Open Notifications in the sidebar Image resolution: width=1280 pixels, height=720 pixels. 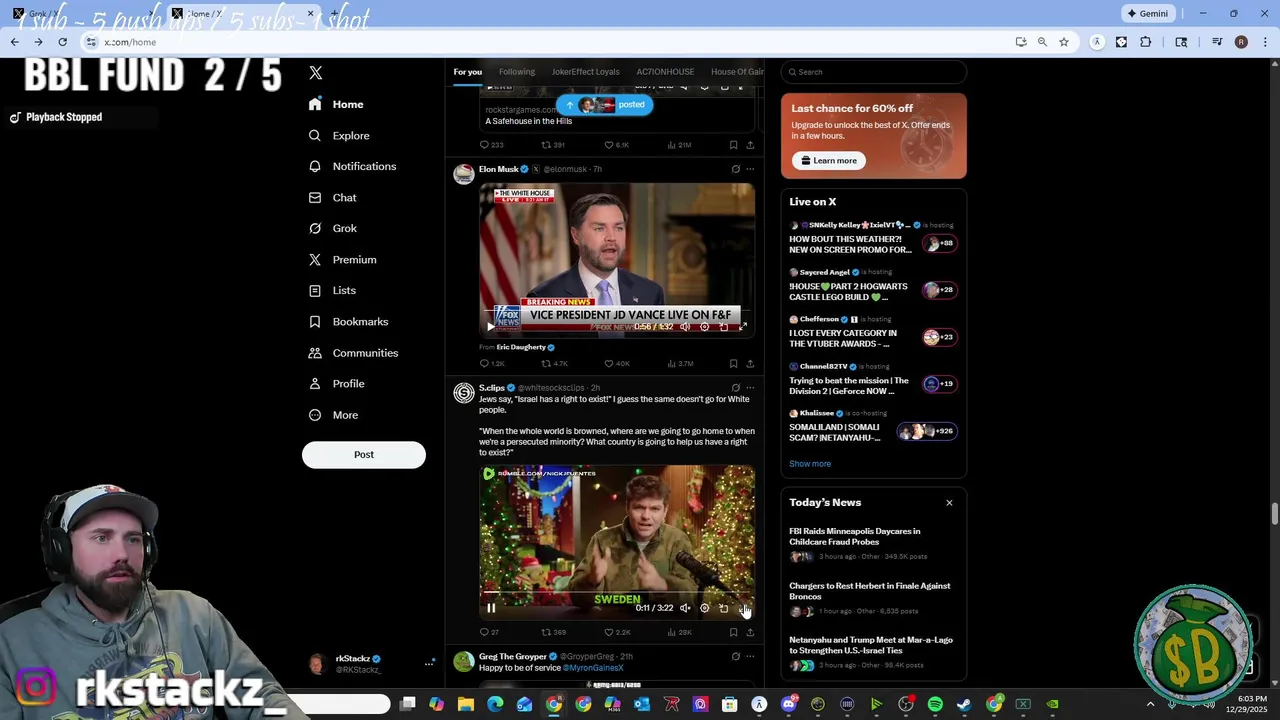click(x=352, y=166)
